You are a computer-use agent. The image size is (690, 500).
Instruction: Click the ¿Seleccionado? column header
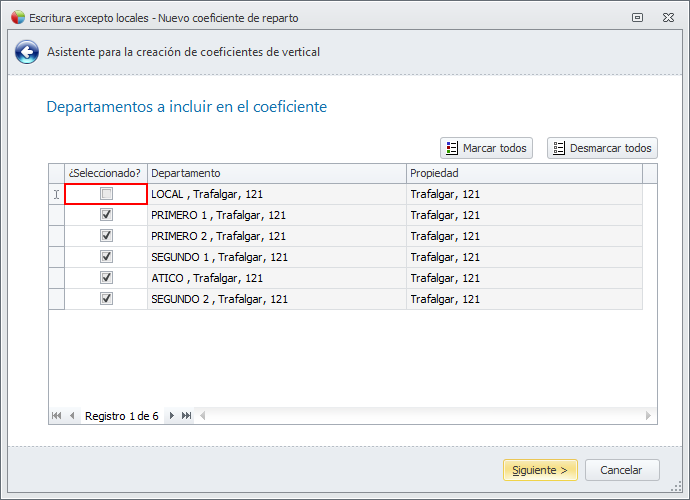pyautogui.click(x=106, y=173)
